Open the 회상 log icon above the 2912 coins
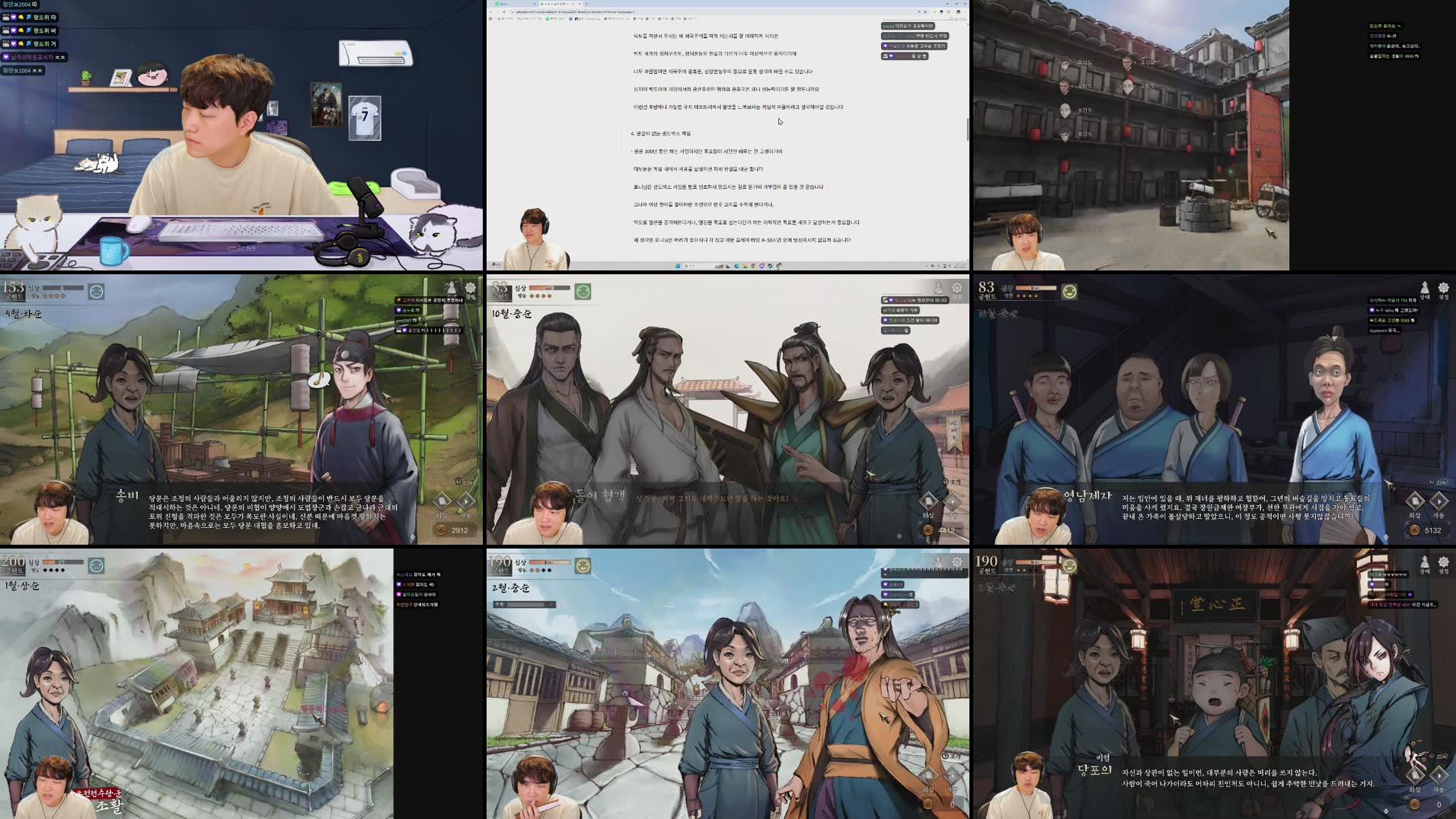1456x819 pixels. point(442,501)
